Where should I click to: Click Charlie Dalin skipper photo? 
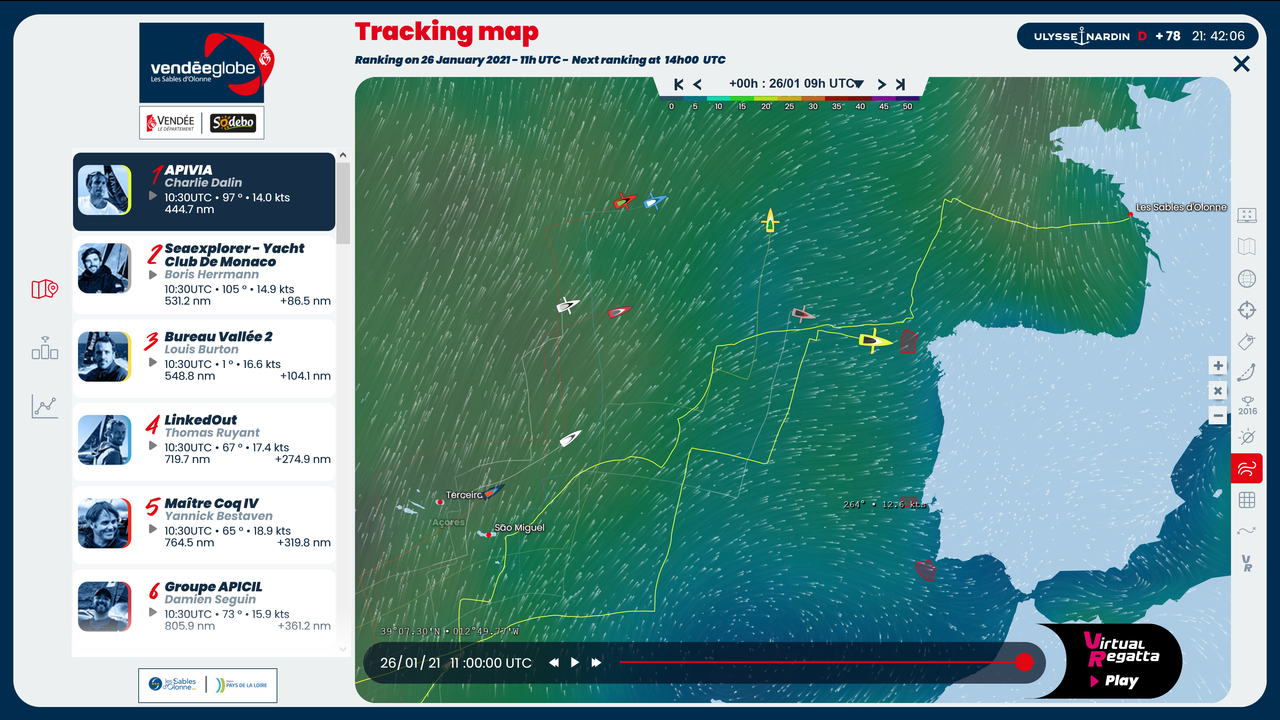[x=105, y=190]
